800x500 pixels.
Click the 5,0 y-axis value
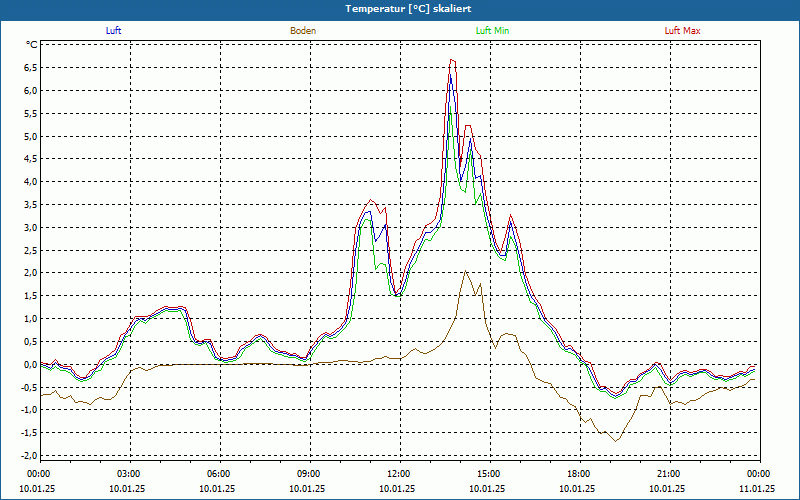coord(31,136)
